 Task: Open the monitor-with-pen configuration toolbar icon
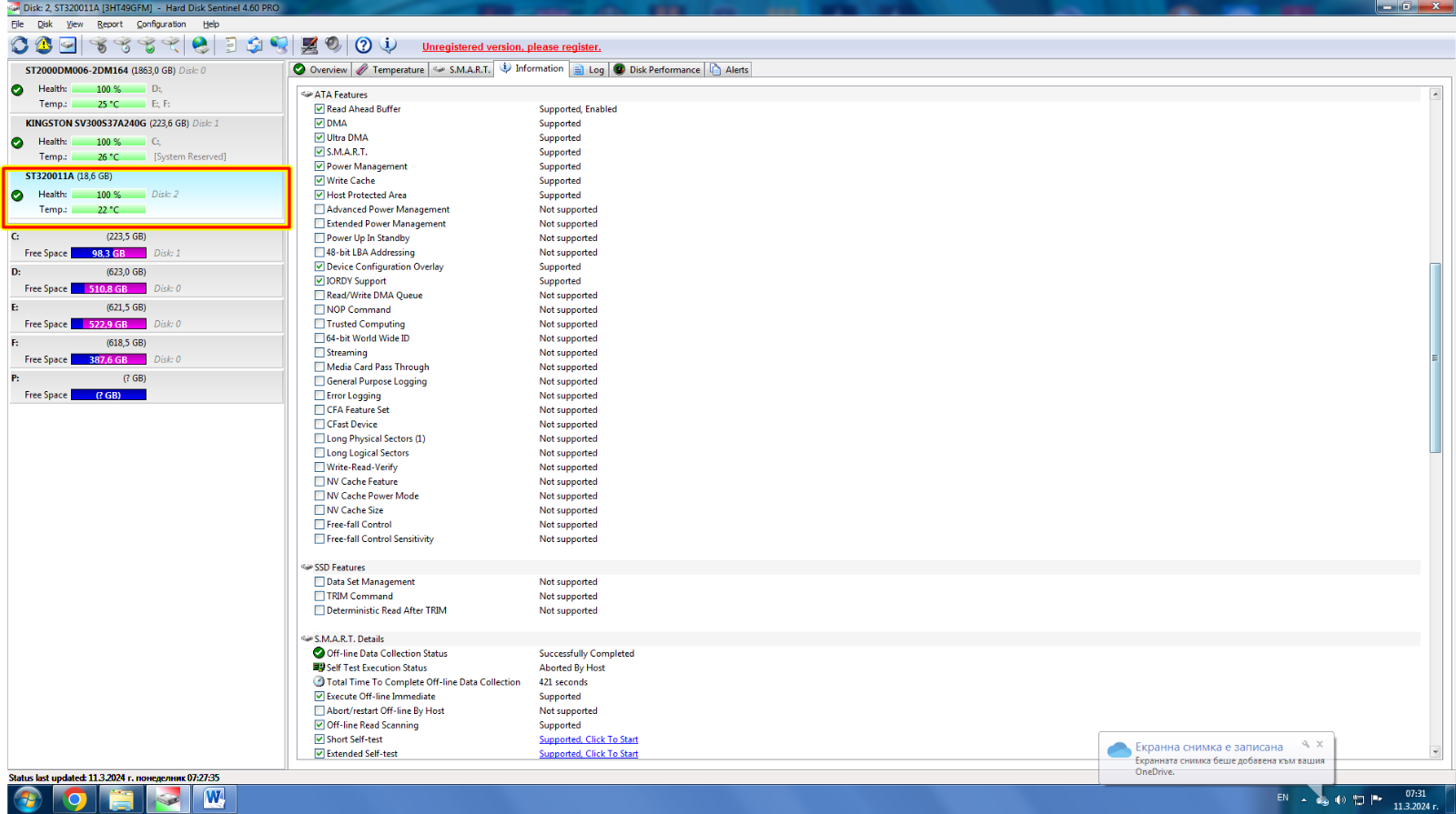(x=309, y=45)
